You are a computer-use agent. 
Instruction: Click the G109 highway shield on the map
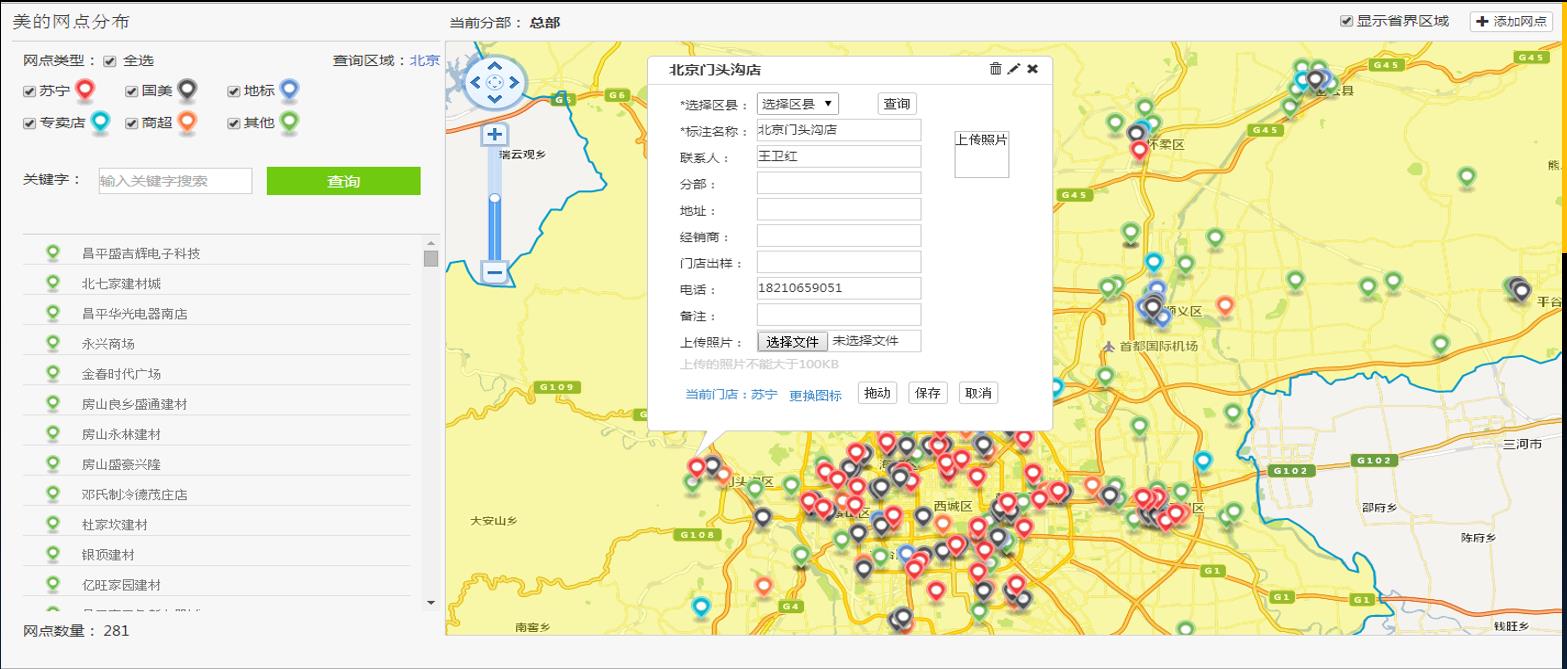pyautogui.click(x=556, y=387)
